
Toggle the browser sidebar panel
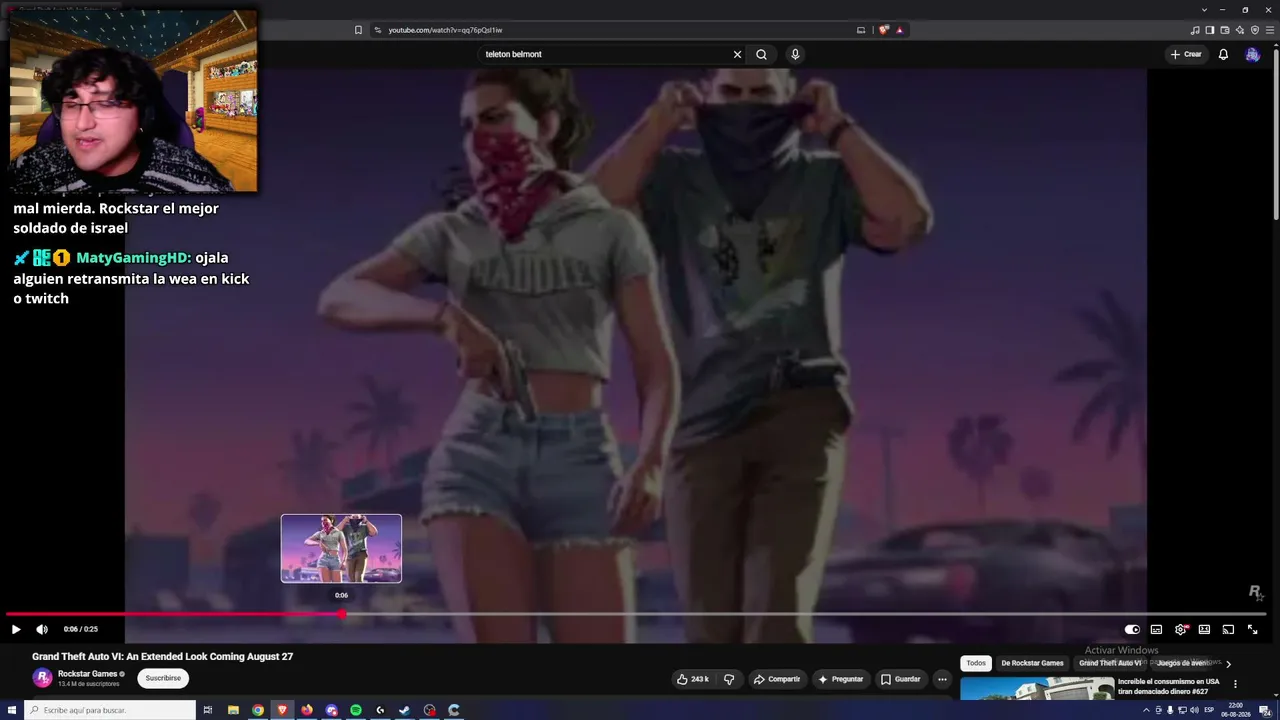point(1210,30)
